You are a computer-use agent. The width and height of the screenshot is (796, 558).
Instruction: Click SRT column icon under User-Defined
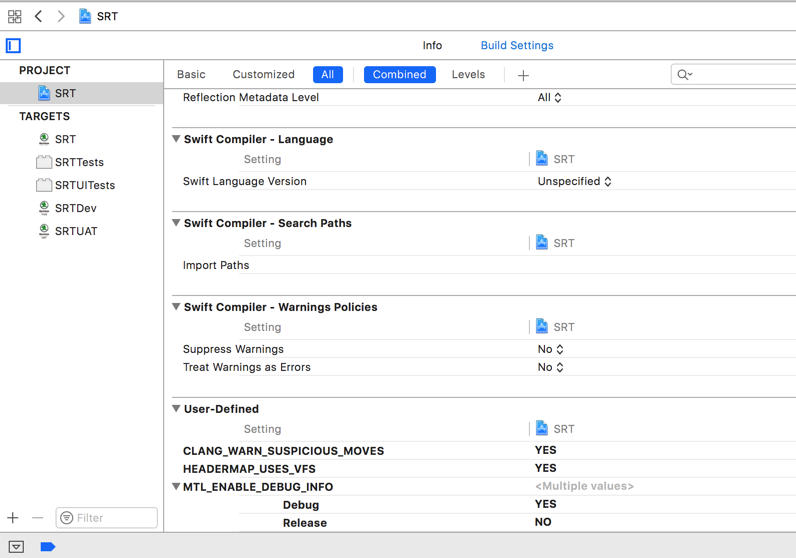(x=542, y=428)
